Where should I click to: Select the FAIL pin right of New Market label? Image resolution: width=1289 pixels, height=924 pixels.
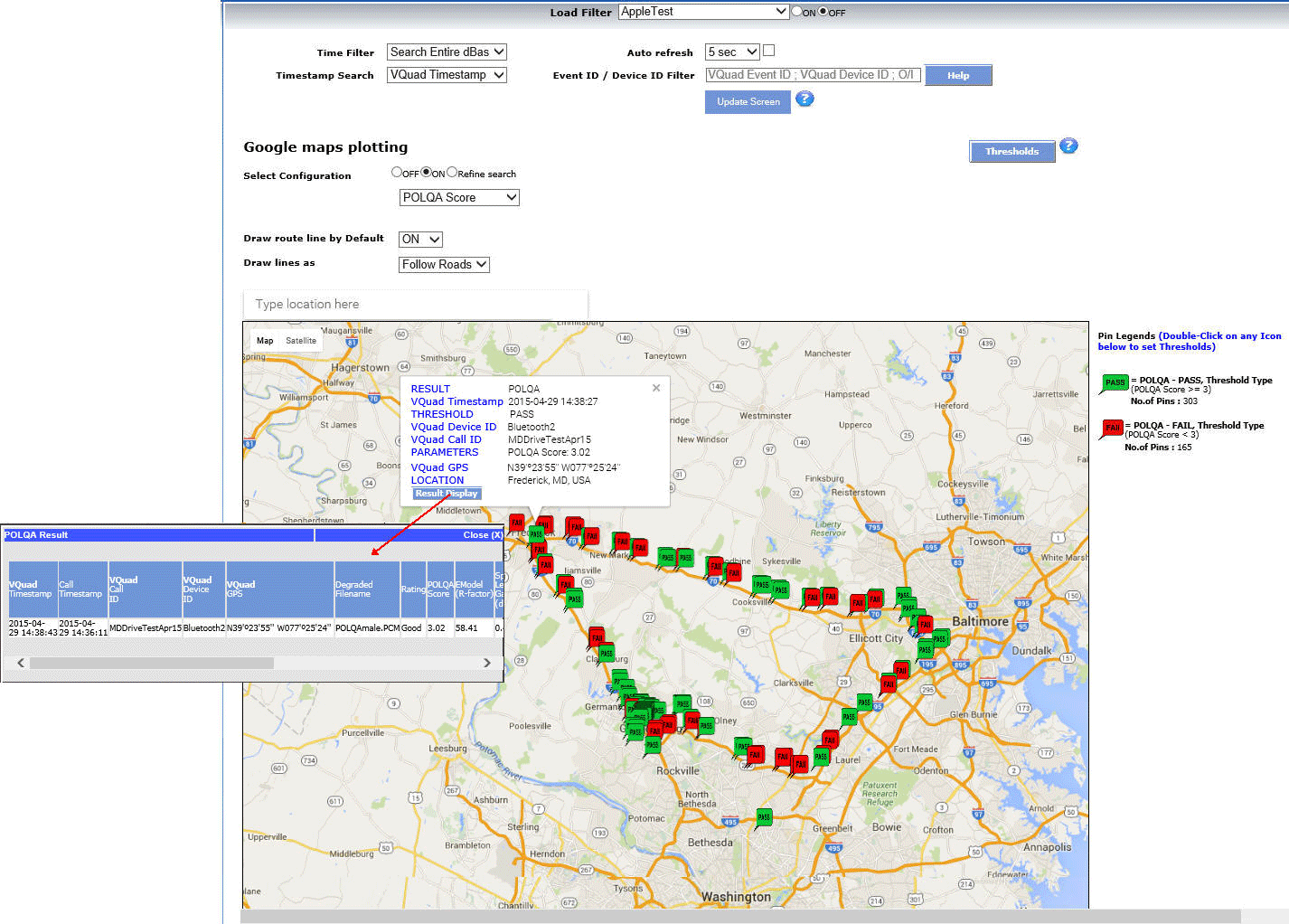point(640,547)
